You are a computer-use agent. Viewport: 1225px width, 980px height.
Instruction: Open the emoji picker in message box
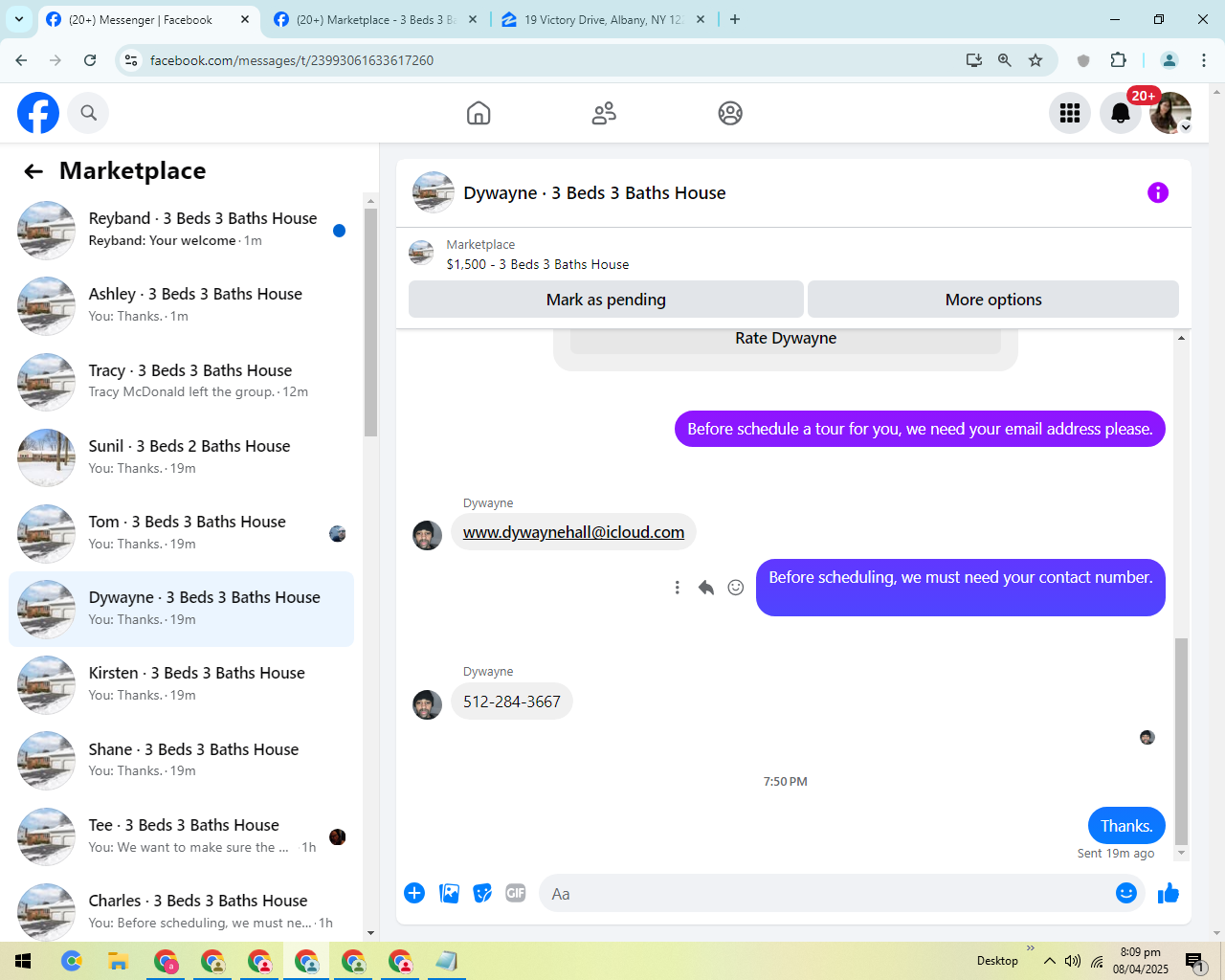click(1126, 893)
